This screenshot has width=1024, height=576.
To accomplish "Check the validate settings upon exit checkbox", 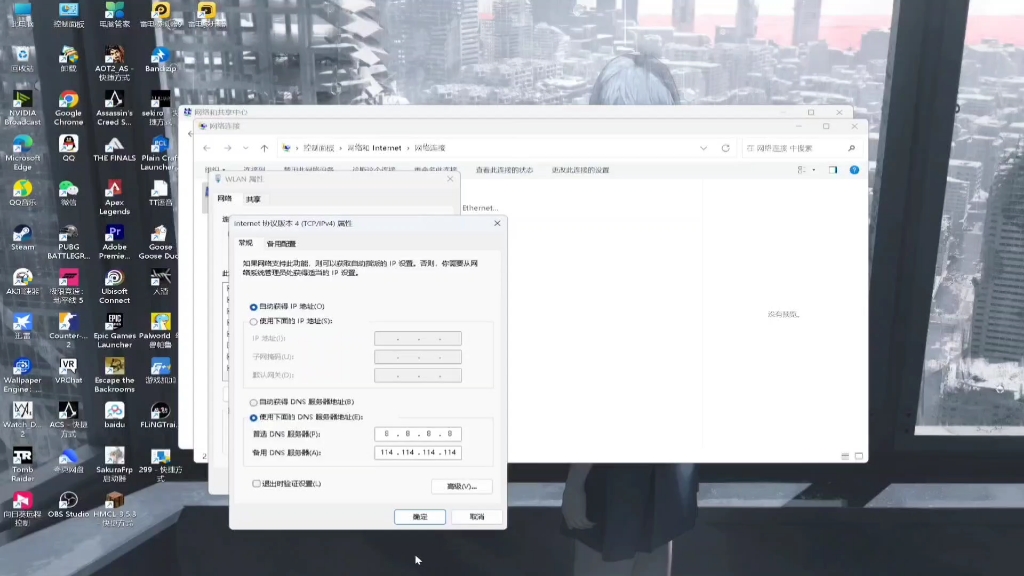I will 256,484.
